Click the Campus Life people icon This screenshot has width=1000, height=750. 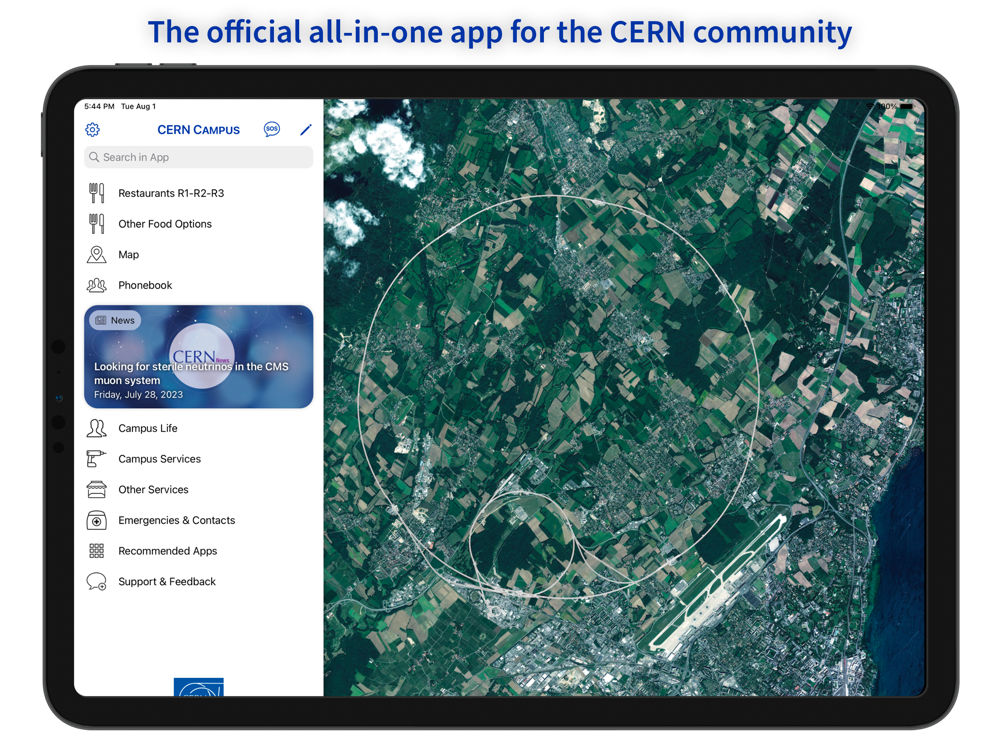coord(96,428)
